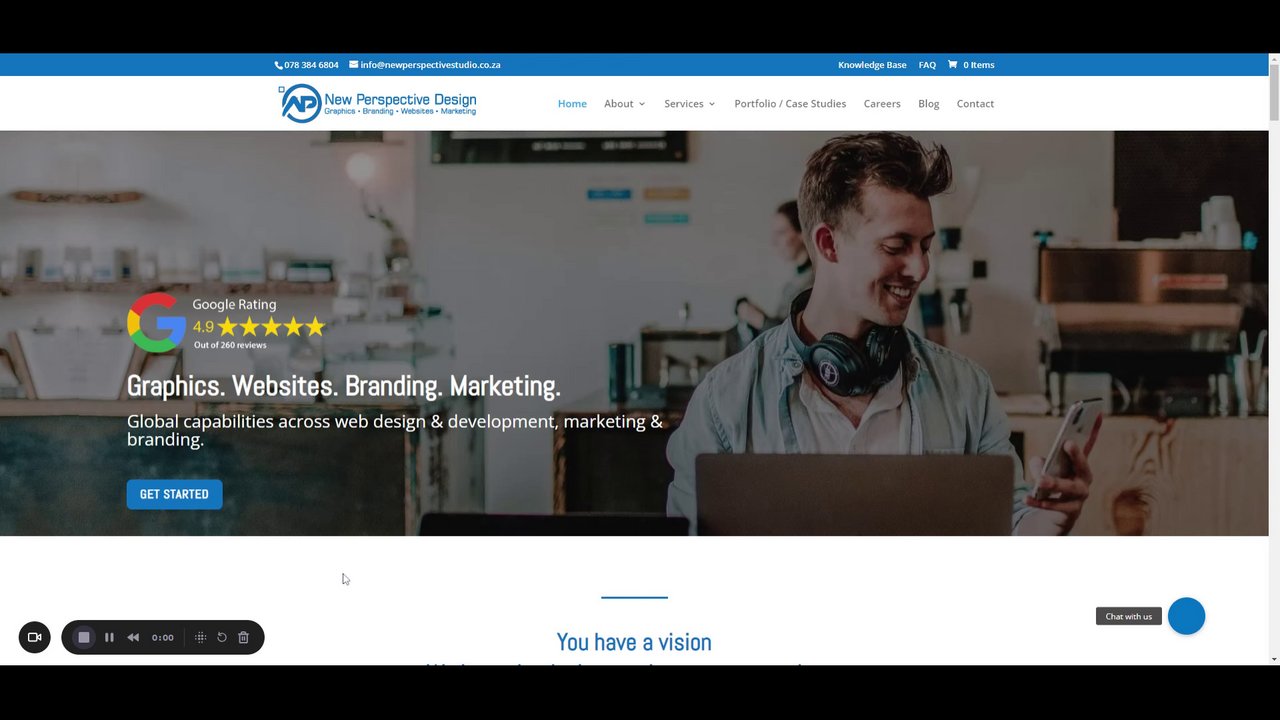Viewport: 1280px width, 720px height.
Task: Click the 0 Items cart link
Action: [x=979, y=65]
